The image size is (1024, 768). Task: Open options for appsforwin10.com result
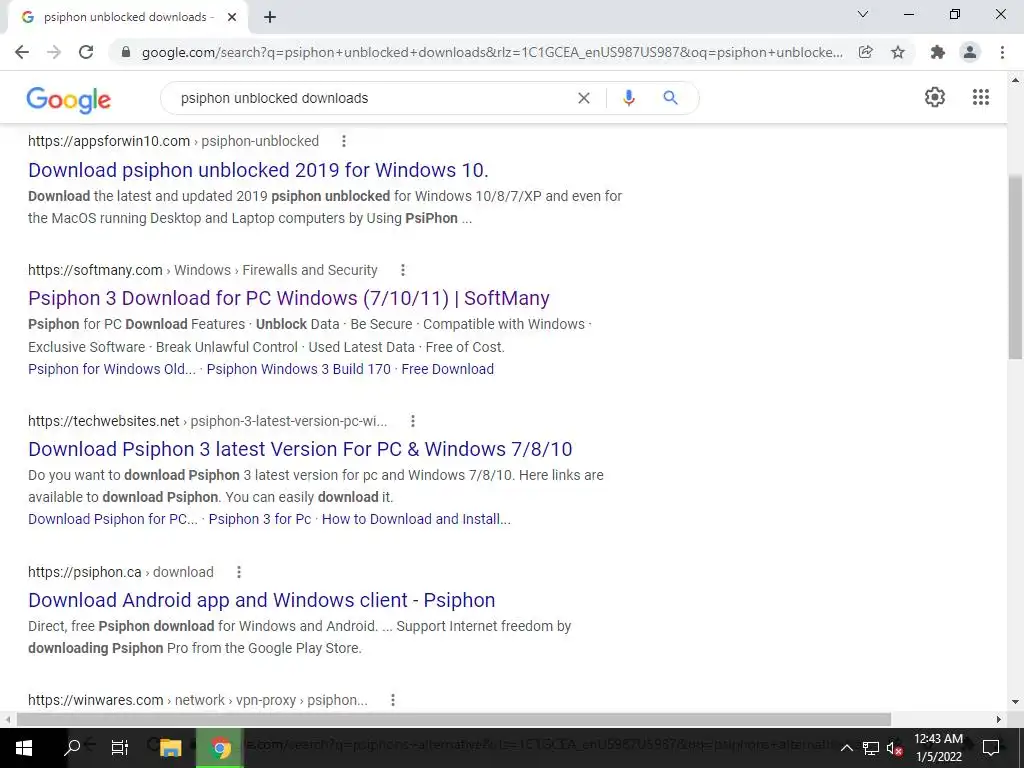coord(344,141)
